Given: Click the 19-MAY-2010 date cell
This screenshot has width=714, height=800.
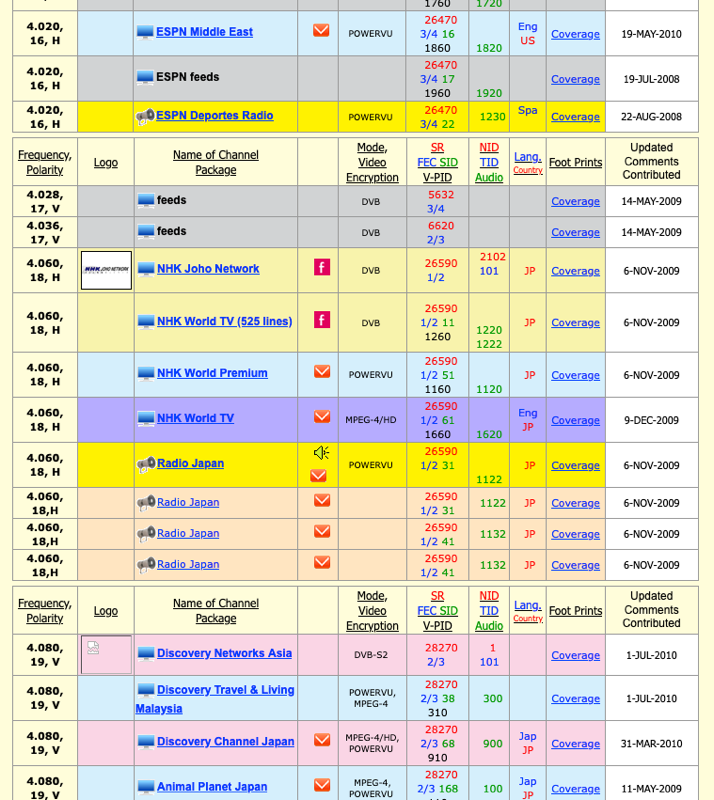Looking at the screenshot, I should (651, 34).
